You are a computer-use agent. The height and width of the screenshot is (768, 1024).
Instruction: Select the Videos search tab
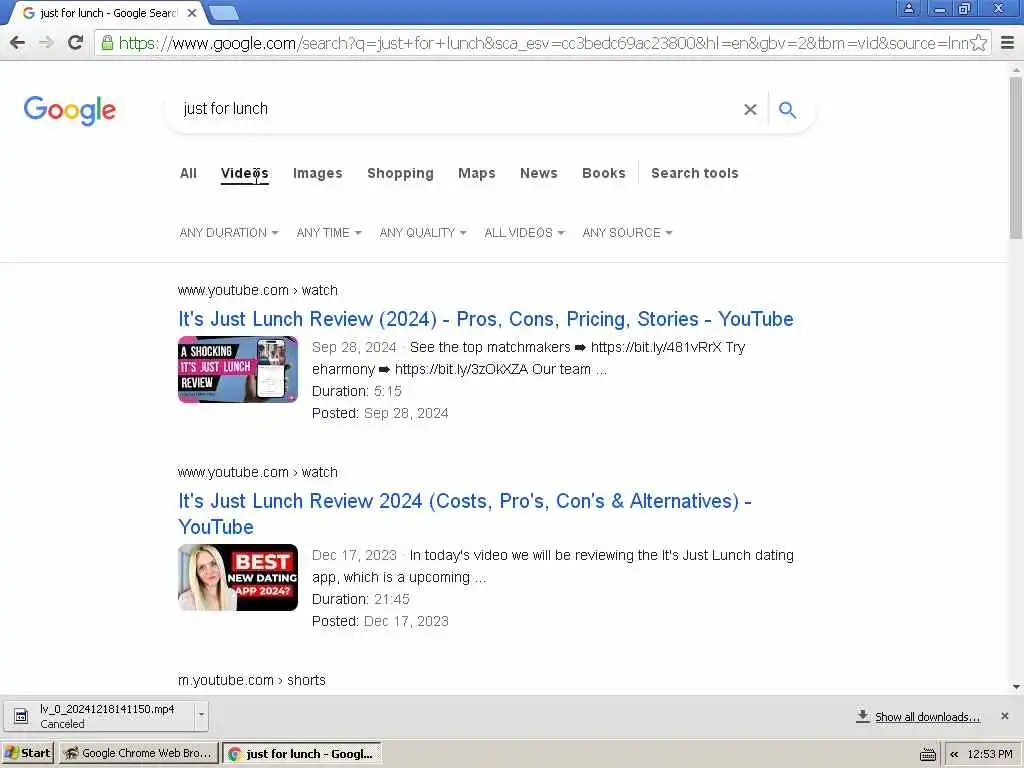244,173
